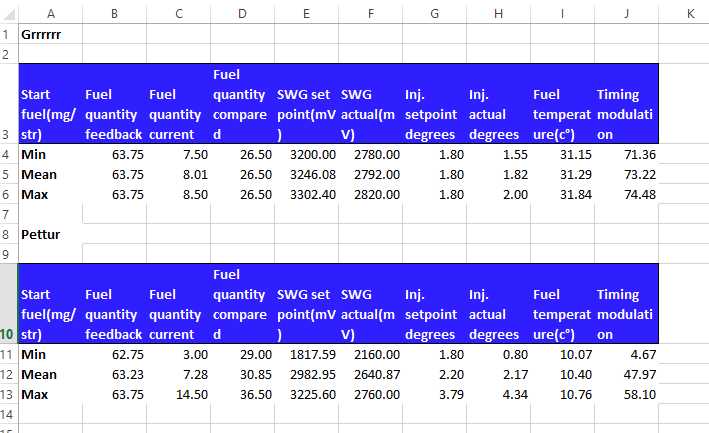Click Inj. actual degrees header in row 10
The width and height of the screenshot is (709, 433).
[x=499, y=304]
